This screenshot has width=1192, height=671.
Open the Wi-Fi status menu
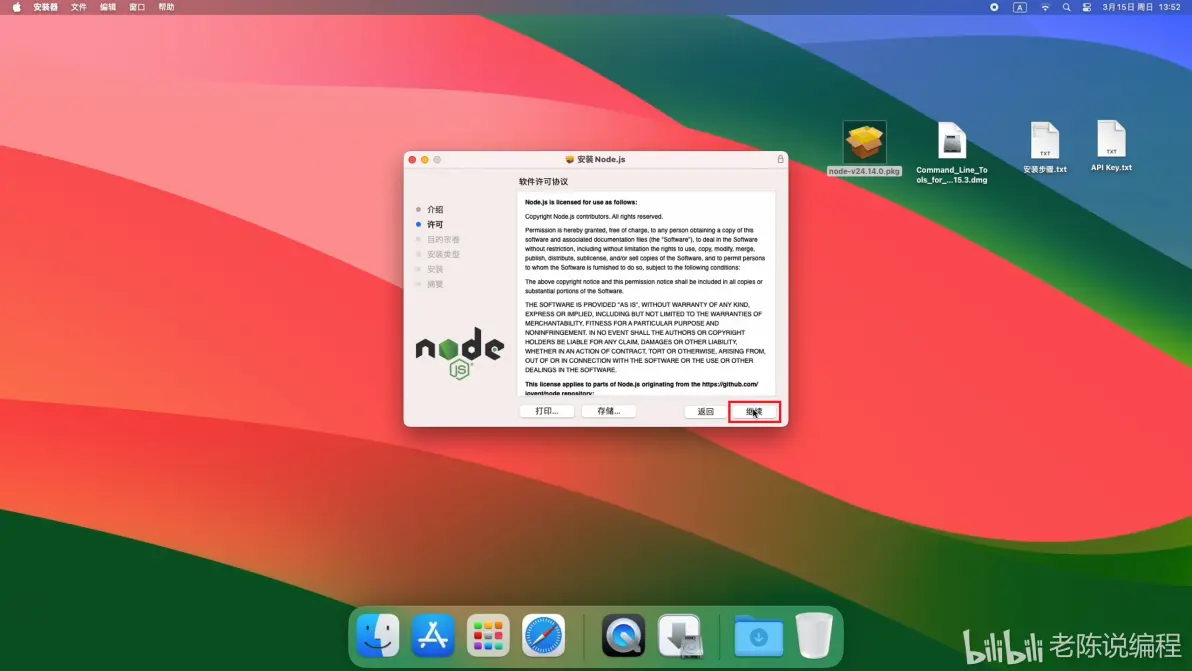pyautogui.click(x=1045, y=7)
